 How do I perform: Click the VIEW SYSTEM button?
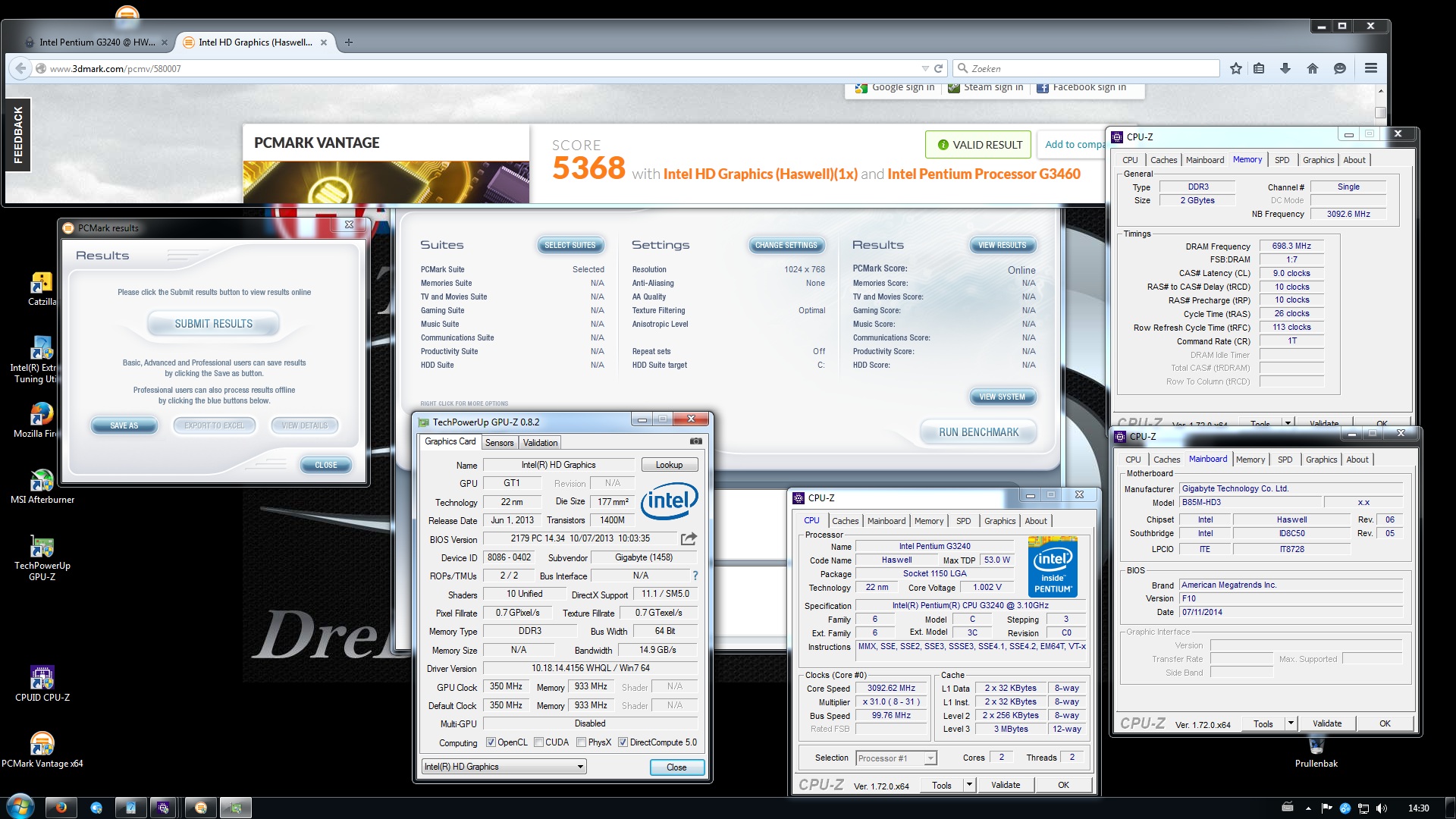(x=1002, y=397)
